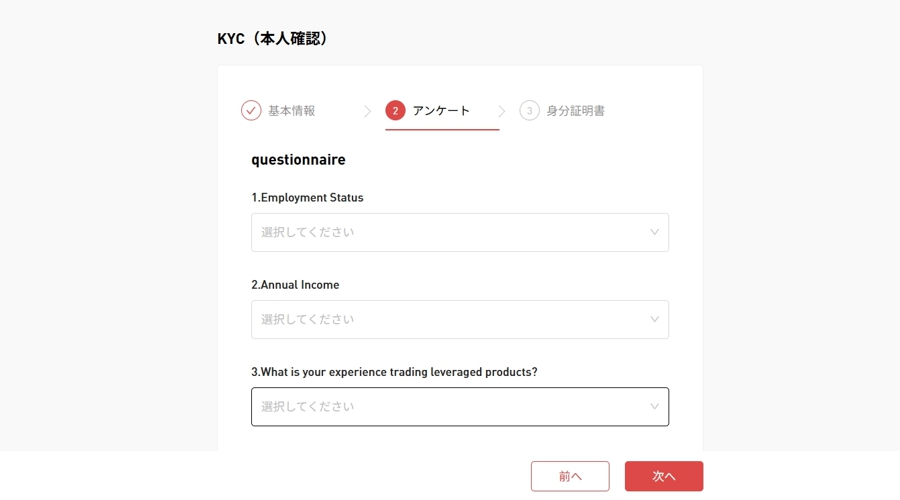Viewport: 900px width, 500px height.
Task: Click the chevron between アンケート and 身分証明書
Action: pyautogui.click(x=502, y=111)
